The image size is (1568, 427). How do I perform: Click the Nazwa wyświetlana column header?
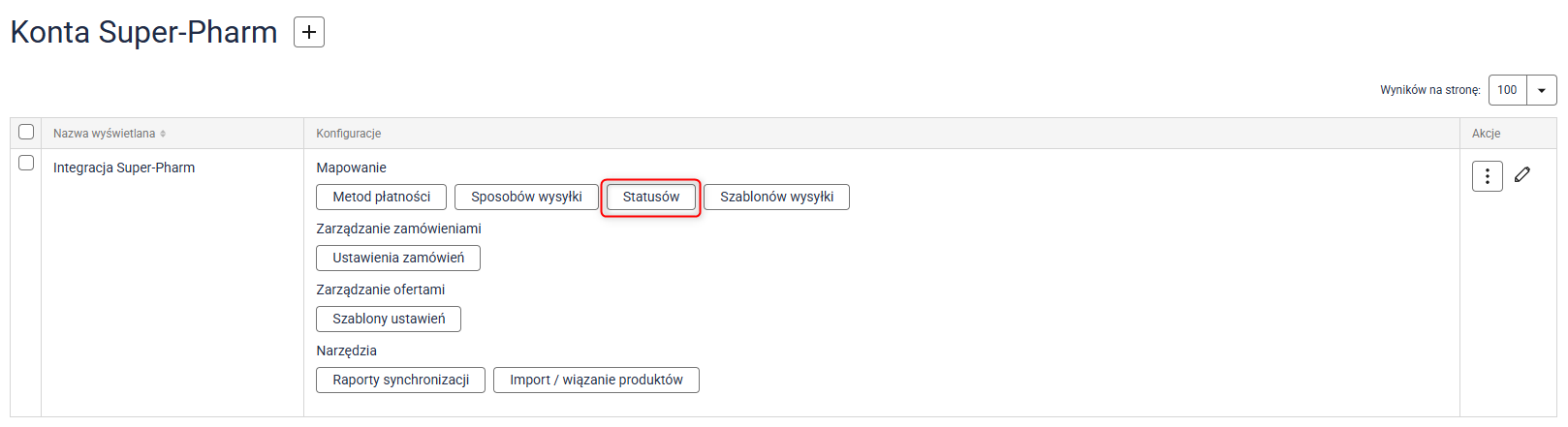104,134
